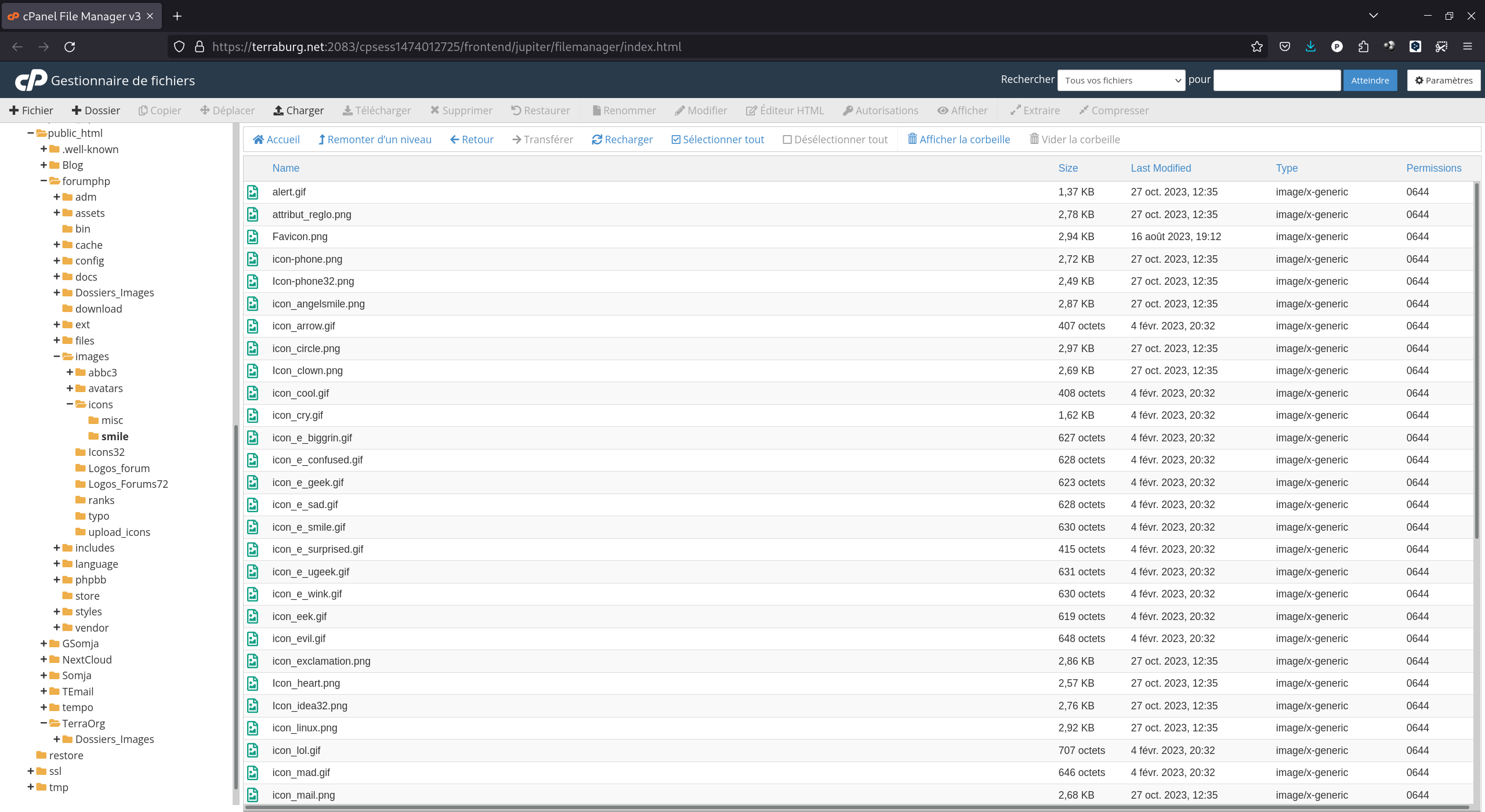1485x812 pixels.
Task: Click the search text input field
Action: click(1276, 80)
